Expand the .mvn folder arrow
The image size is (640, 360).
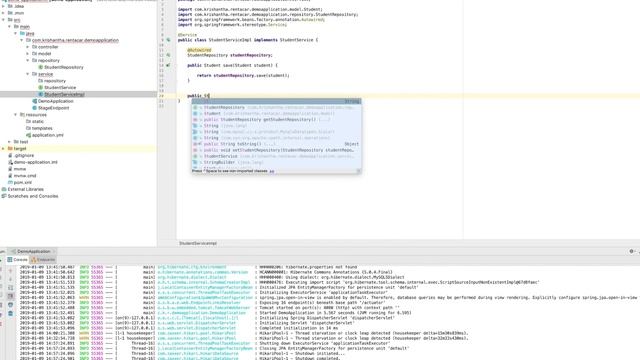(3, 13)
